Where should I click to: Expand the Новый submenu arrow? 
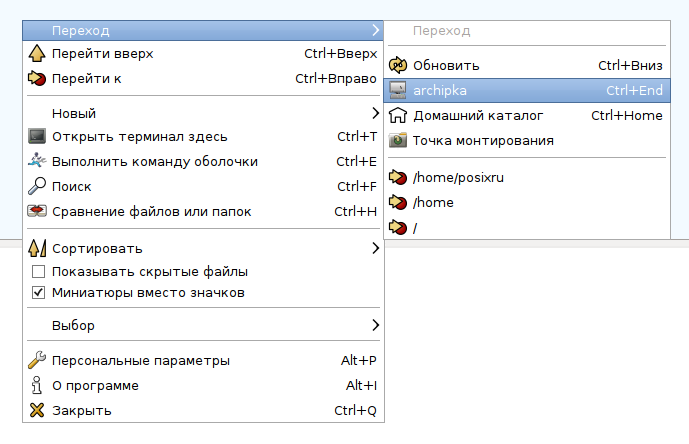(375, 113)
